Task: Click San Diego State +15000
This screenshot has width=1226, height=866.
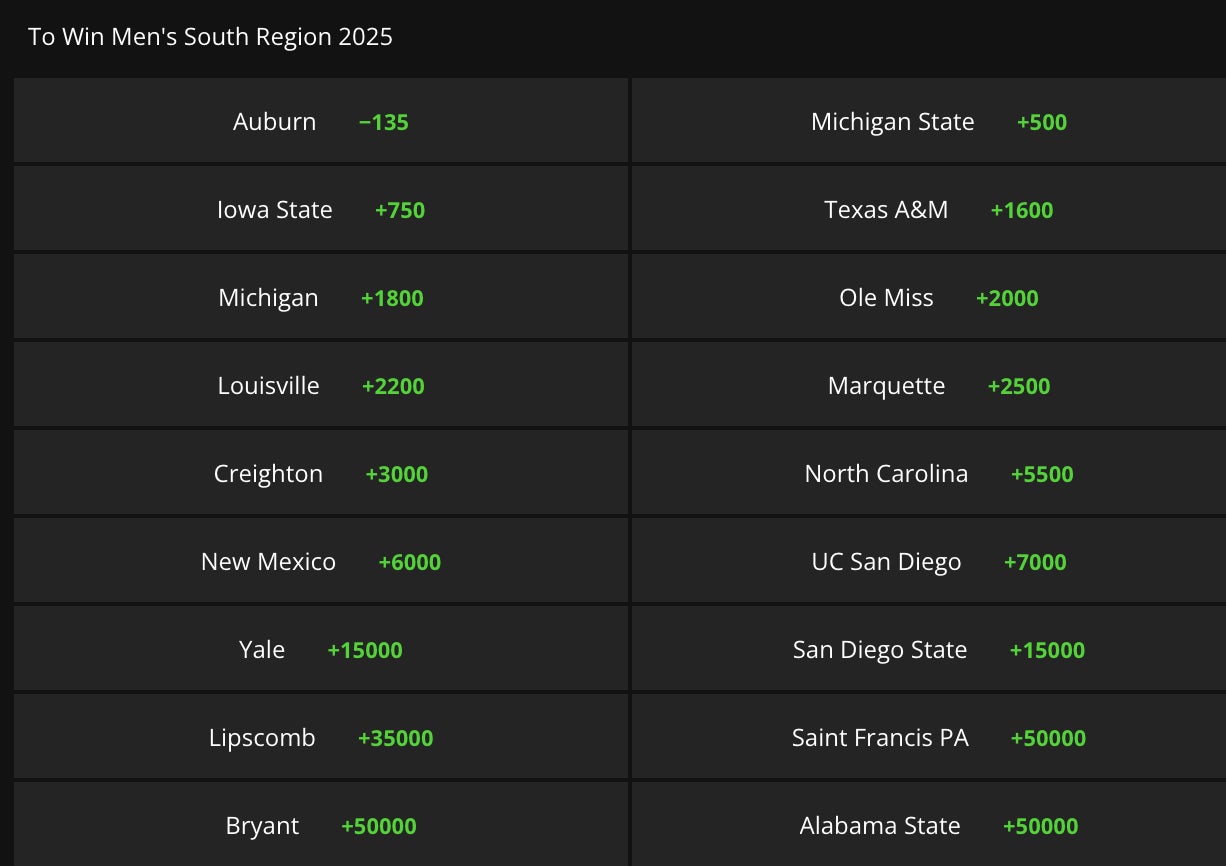Action: (x=938, y=650)
